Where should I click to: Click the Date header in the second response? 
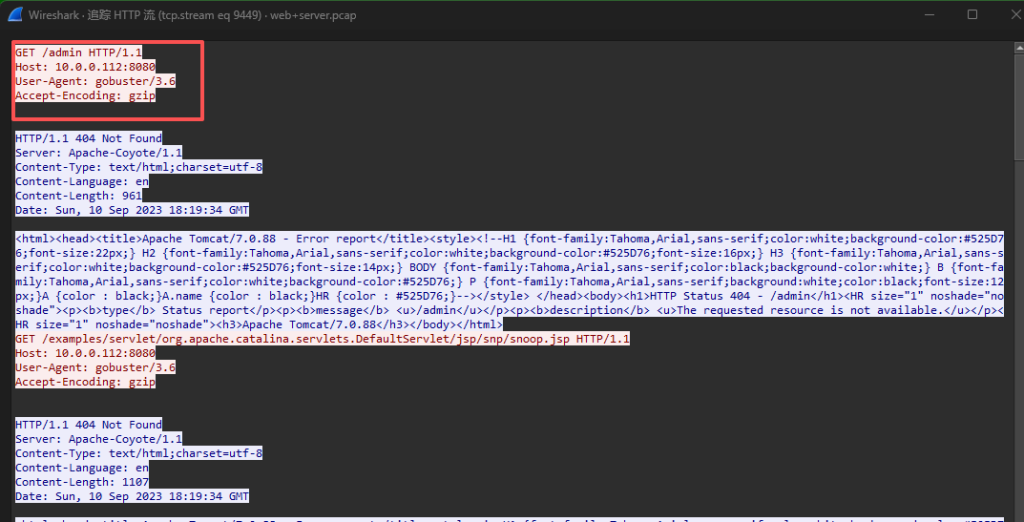point(131,497)
